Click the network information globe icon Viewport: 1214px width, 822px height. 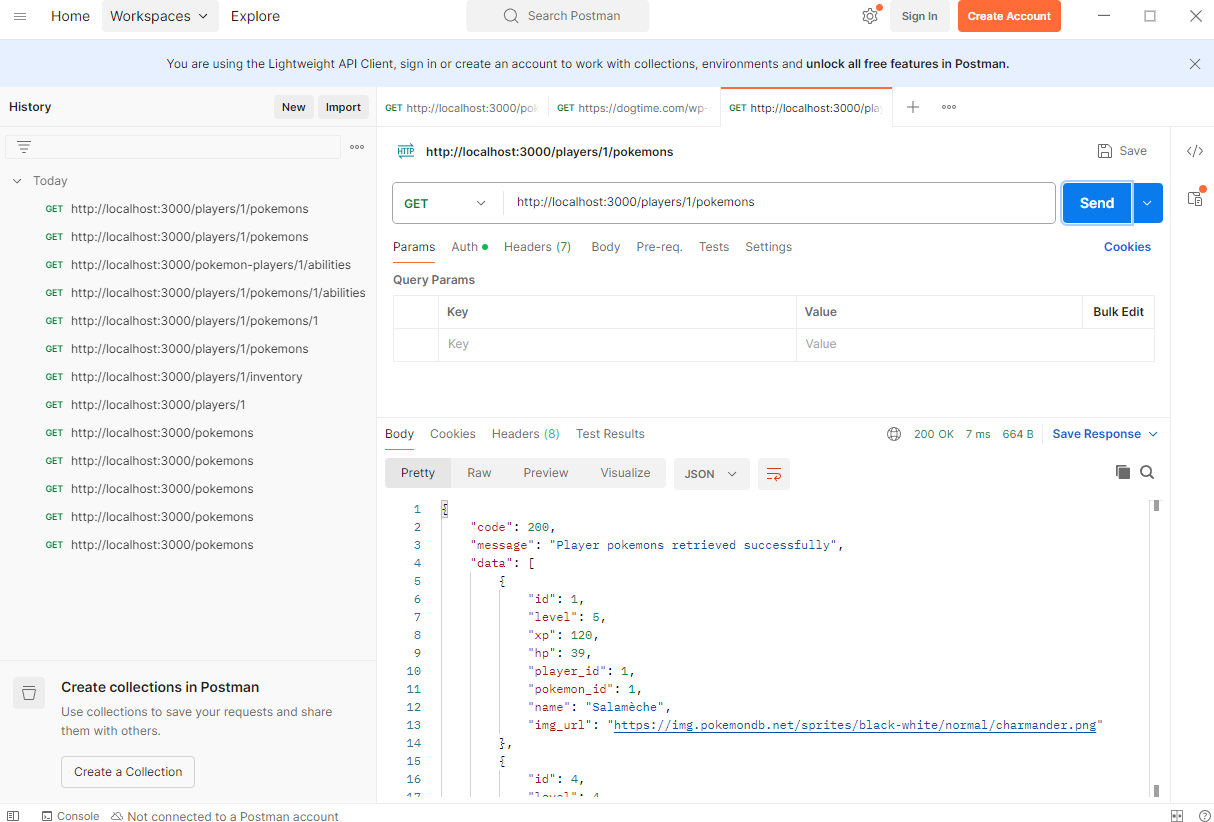(x=893, y=433)
